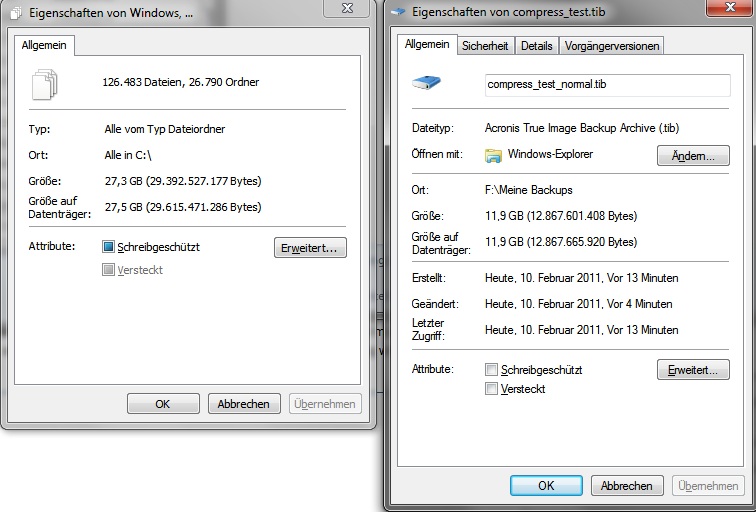
Task: Click size on disk '11,9 GB (12.867.665.920 Bytes)'
Action: click(561, 242)
